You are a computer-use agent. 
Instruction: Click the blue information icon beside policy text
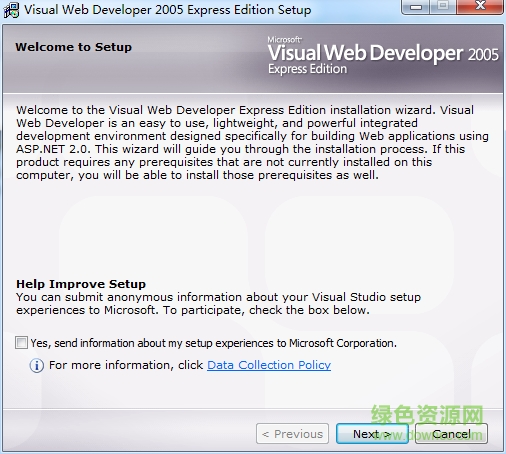coord(37,365)
